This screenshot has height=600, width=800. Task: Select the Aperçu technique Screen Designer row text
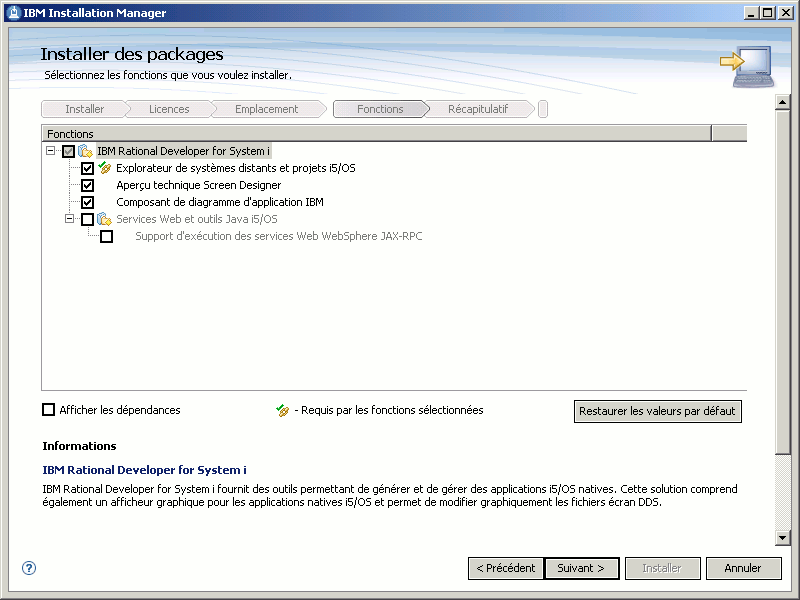pos(198,185)
